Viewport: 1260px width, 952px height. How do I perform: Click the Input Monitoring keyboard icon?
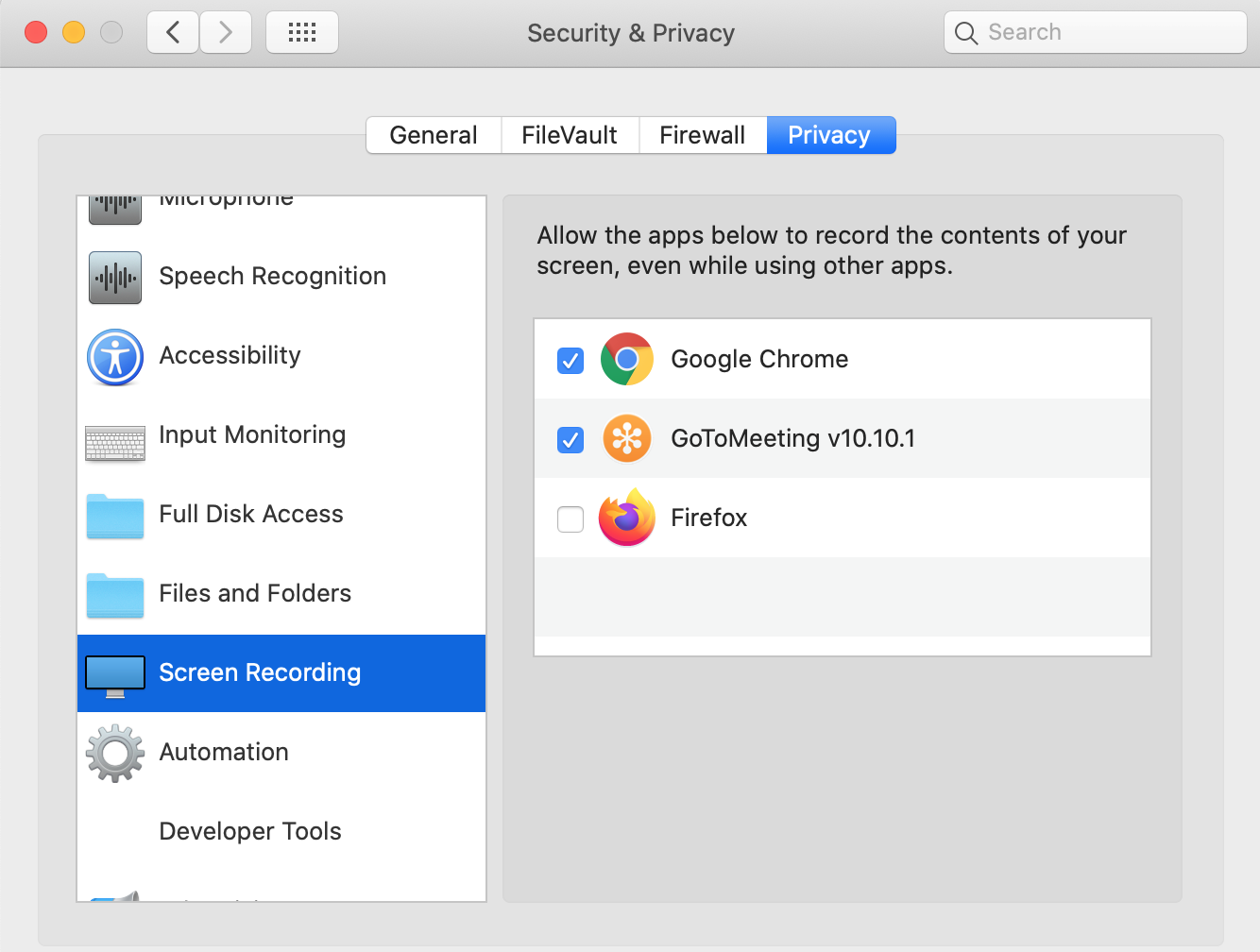115,443
